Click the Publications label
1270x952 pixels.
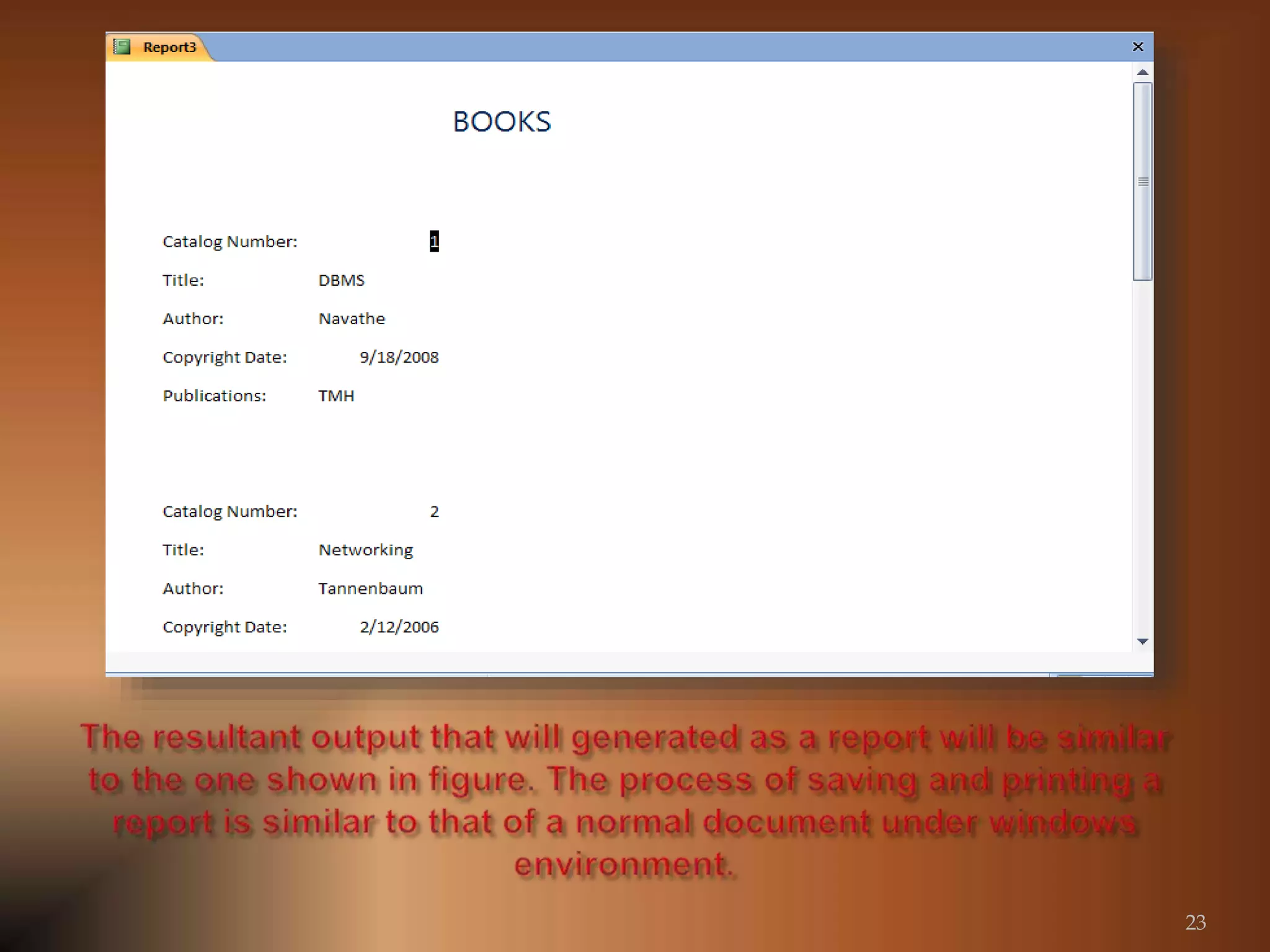click(x=214, y=395)
